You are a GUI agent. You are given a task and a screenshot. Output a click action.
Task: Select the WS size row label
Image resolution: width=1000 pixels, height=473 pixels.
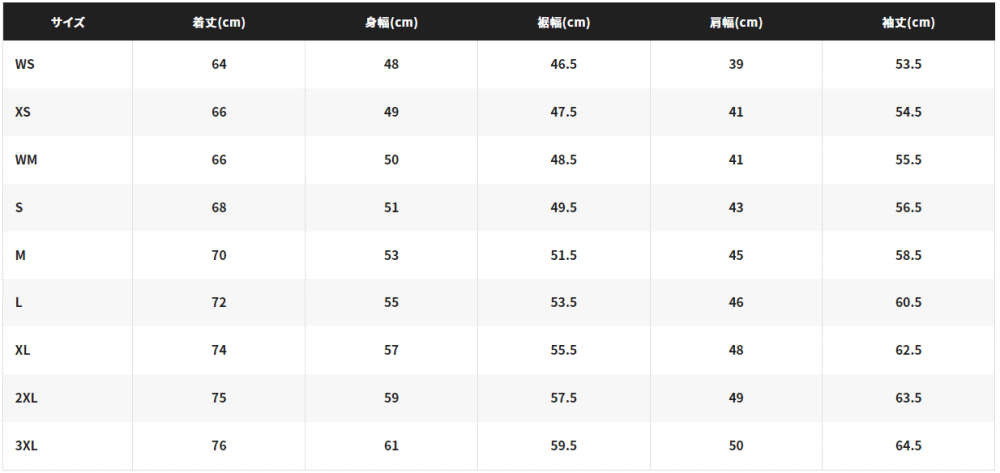click(x=25, y=64)
